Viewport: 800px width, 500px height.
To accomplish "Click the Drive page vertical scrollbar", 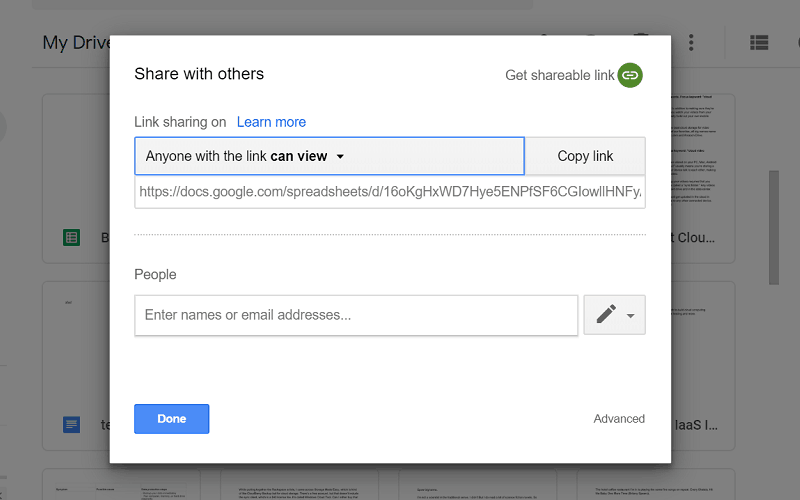I will click(774, 228).
